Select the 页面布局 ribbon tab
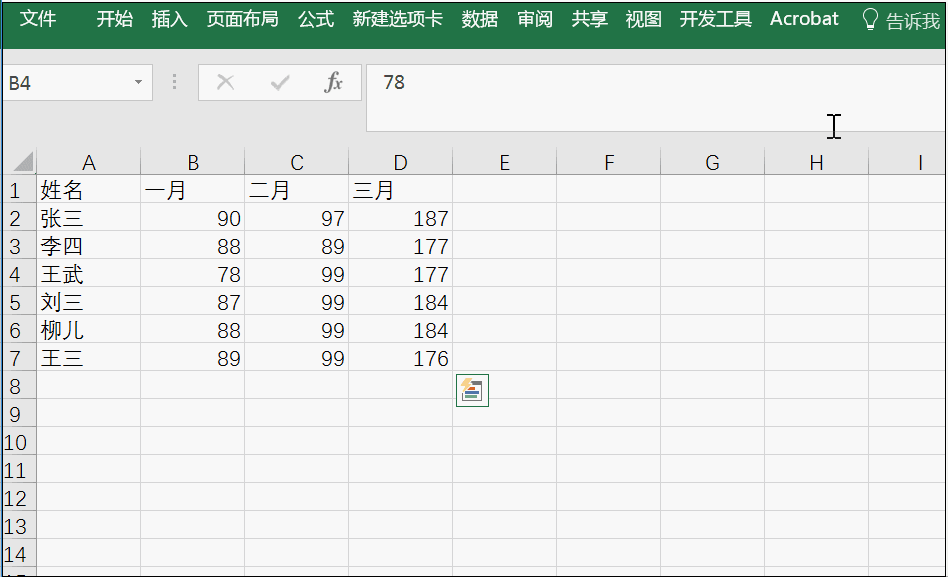Image resolution: width=948 pixels, height=577 pixels. (242, 19)
